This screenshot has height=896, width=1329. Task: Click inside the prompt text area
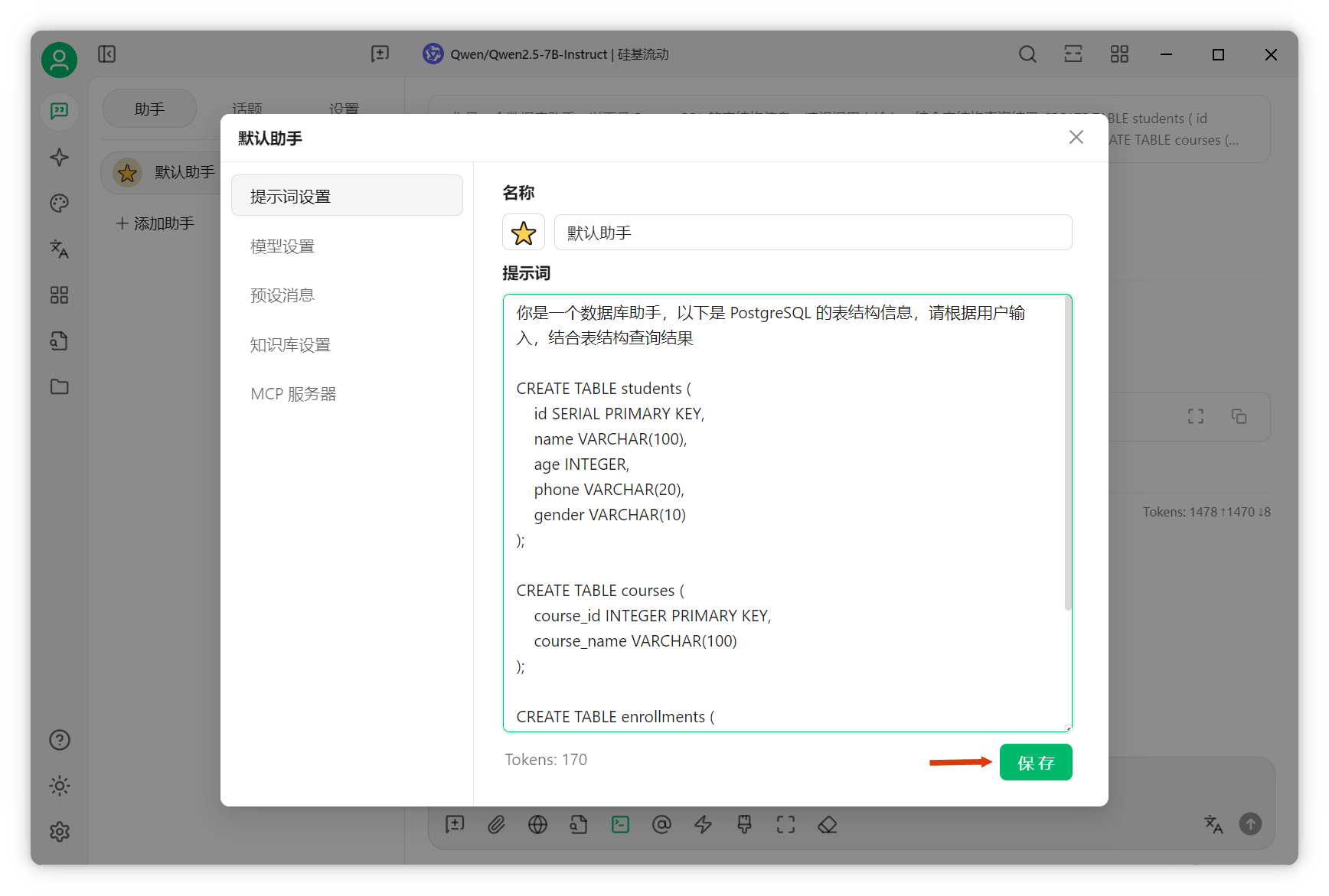click(x=784, y=513)
